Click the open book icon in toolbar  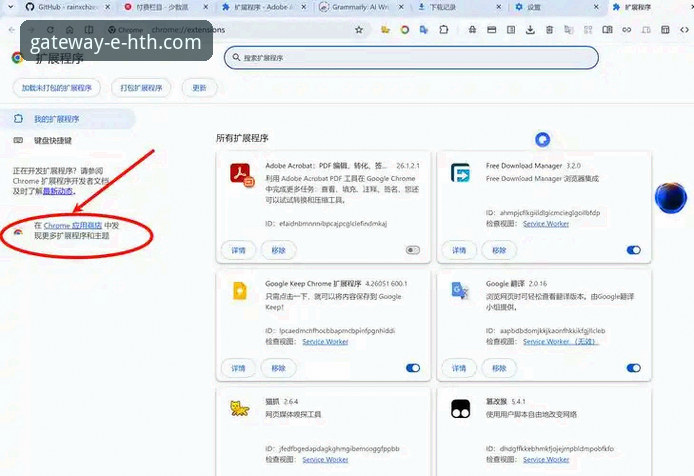(x=607, y=30)
